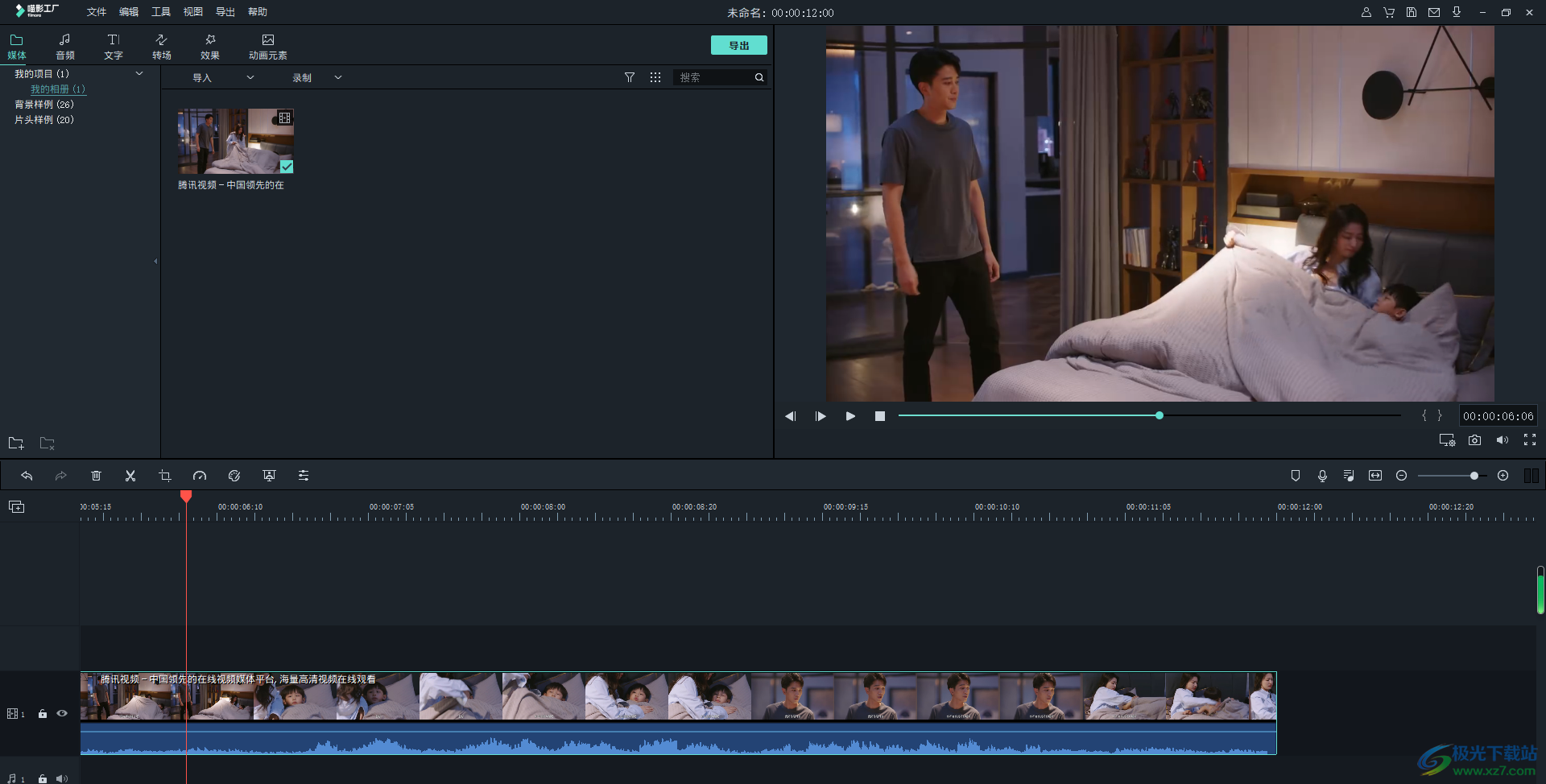Screen dimensions: 1546x784
Task: Open the 工具 menu
Action: [161, 12]
